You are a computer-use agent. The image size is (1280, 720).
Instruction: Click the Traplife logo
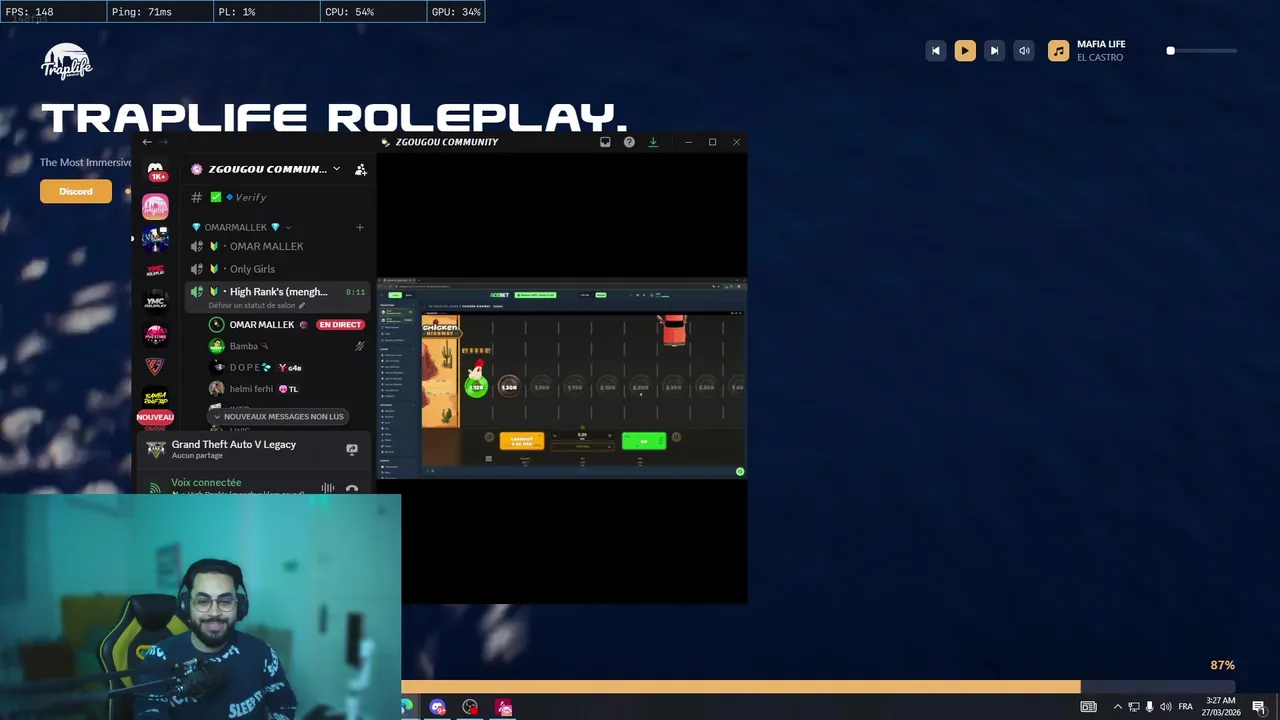coord(67,62)
